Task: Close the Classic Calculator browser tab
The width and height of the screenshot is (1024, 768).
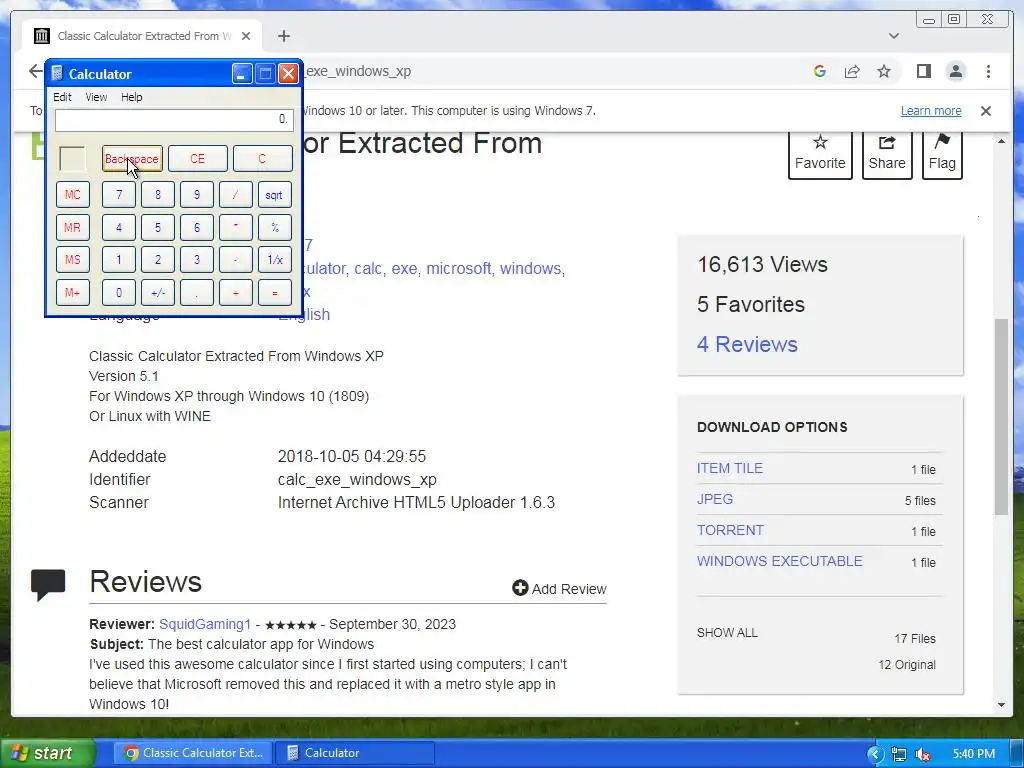Action: (x=246, y=36)
